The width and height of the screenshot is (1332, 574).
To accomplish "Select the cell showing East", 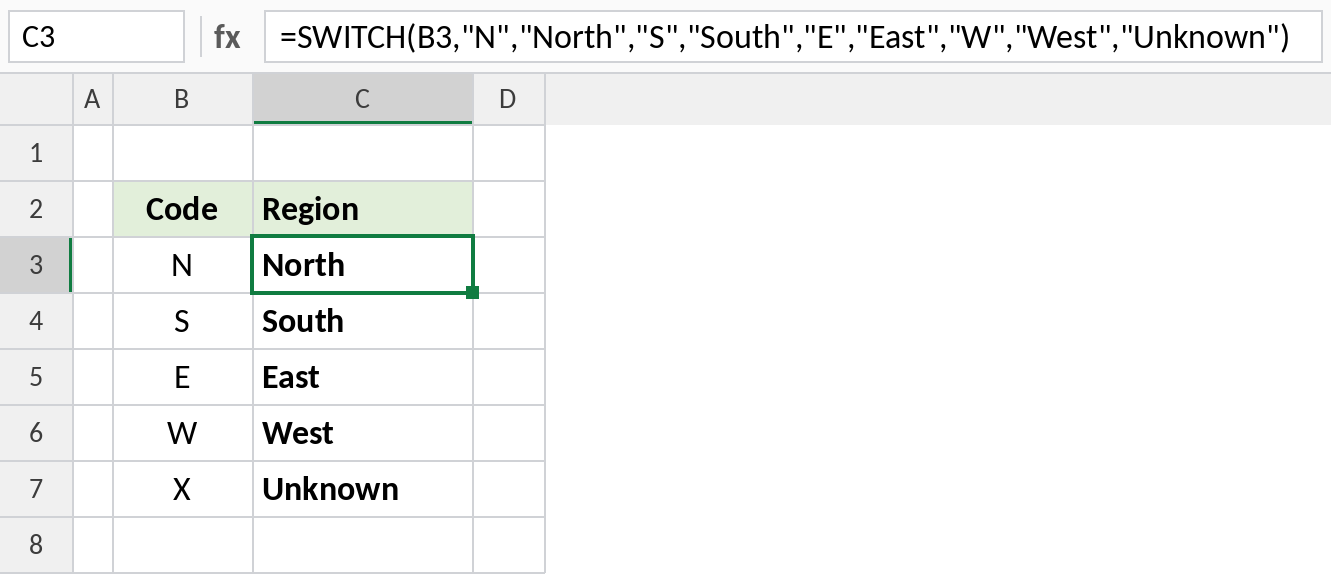I will pyautogui.click(x=362, y=377).
